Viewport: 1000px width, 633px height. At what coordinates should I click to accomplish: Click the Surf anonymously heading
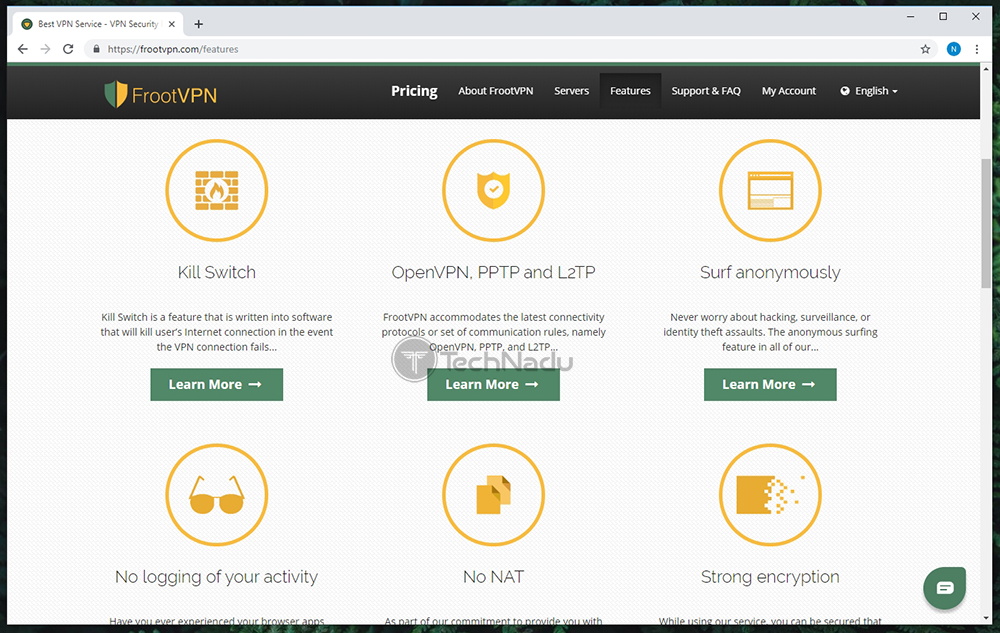pyautogui.click(x=770, y=273)
